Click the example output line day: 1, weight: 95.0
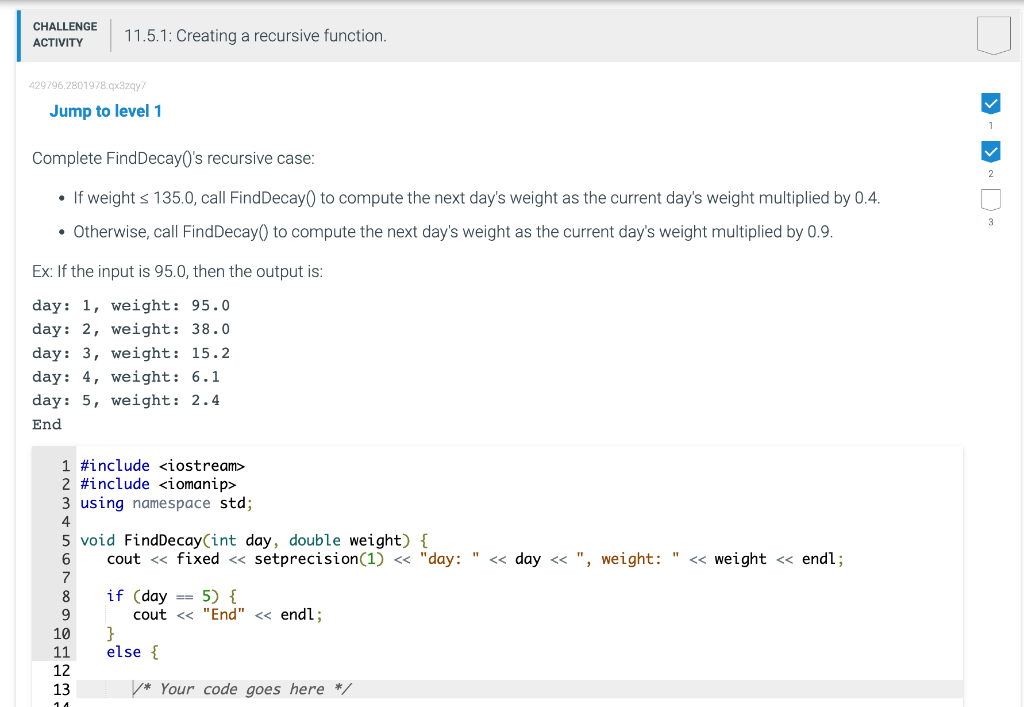Viewport: 1024px width, 707px height. tap(130, 305)
